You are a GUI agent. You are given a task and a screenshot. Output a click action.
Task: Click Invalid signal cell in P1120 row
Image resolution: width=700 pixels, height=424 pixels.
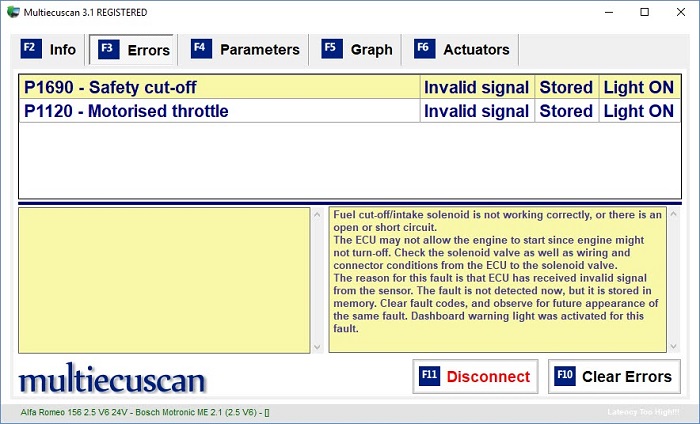pos(477,111)
